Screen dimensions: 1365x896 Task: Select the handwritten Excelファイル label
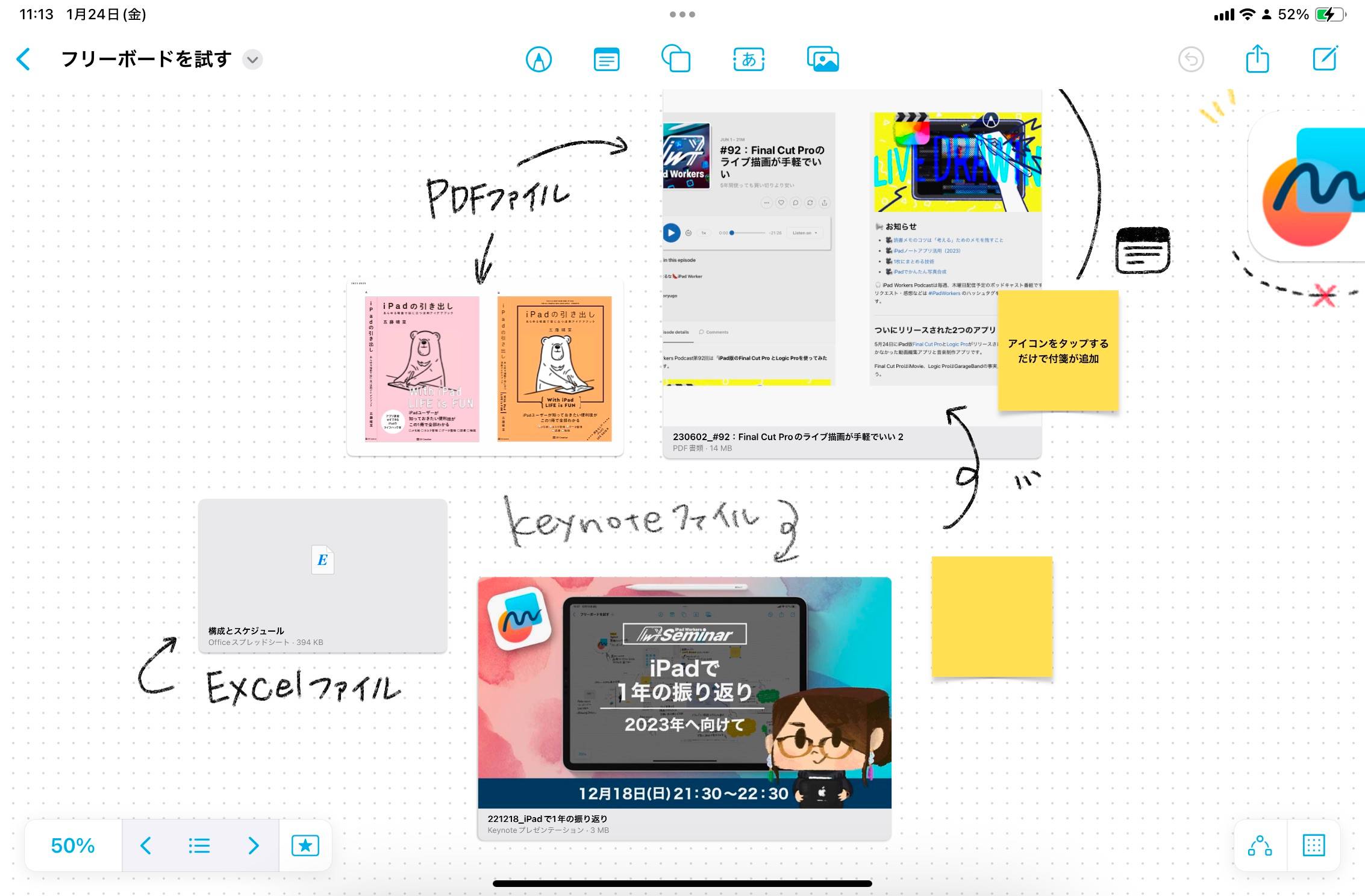coord(303,686)
